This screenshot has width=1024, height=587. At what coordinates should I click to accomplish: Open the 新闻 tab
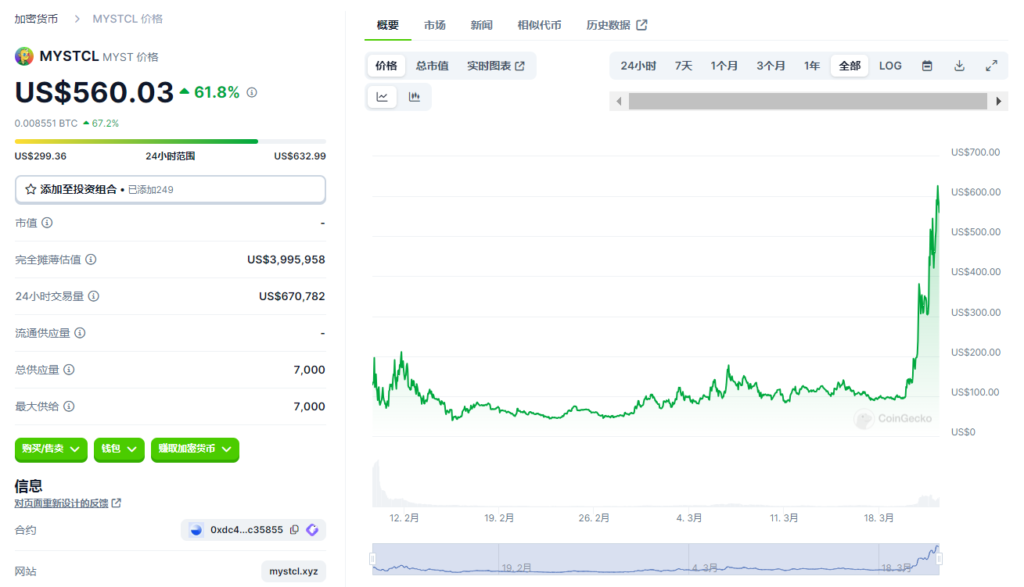pos(481,25)
